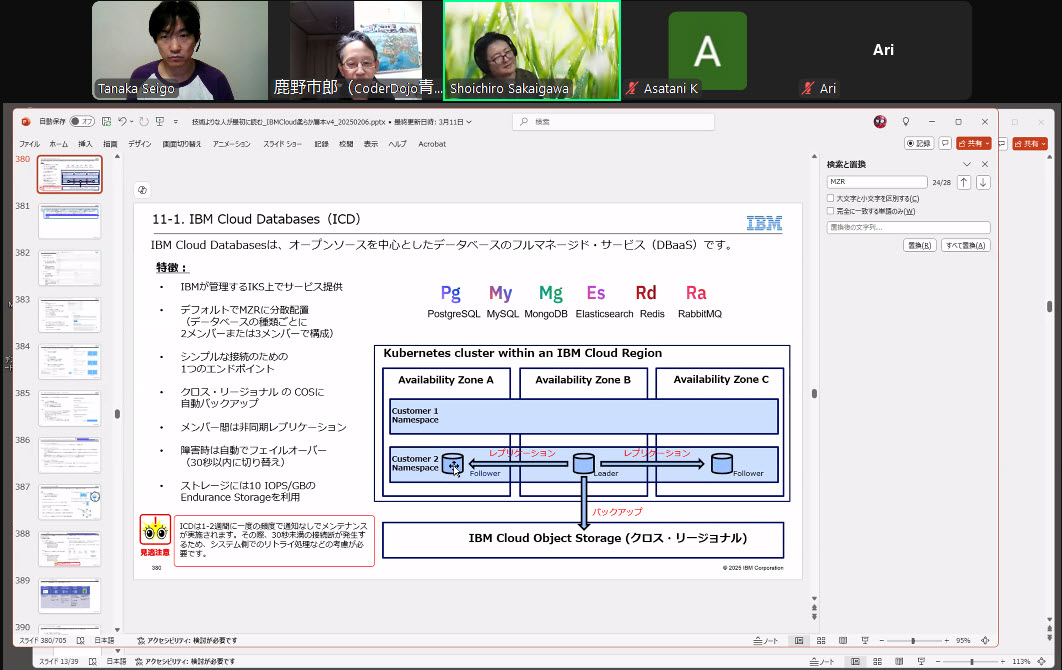The image size is (1062, 670).
Task: Select slide 387 thumbnail
Action: pyautogui.click(x=70, y=502)
